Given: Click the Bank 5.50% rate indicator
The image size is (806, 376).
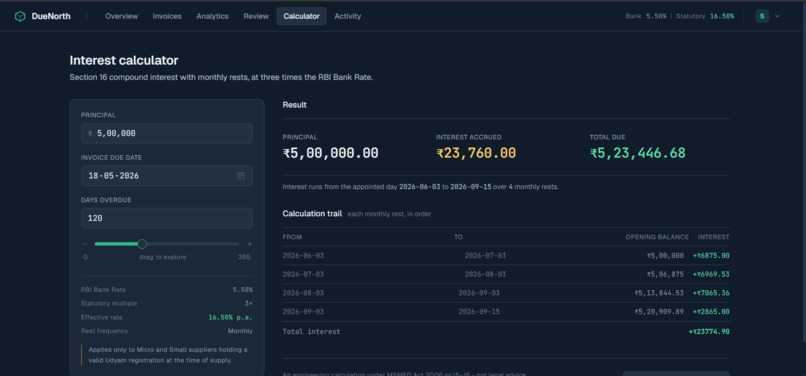Looking at the screenshot, I should (646, 16).
